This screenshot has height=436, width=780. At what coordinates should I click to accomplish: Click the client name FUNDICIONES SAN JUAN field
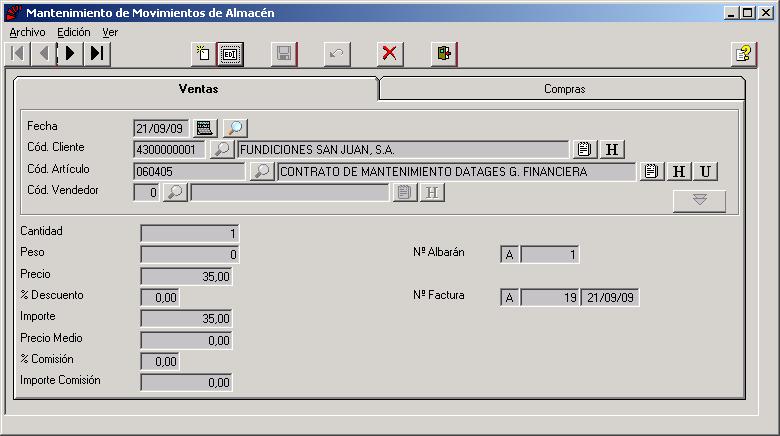click(403, 150)
